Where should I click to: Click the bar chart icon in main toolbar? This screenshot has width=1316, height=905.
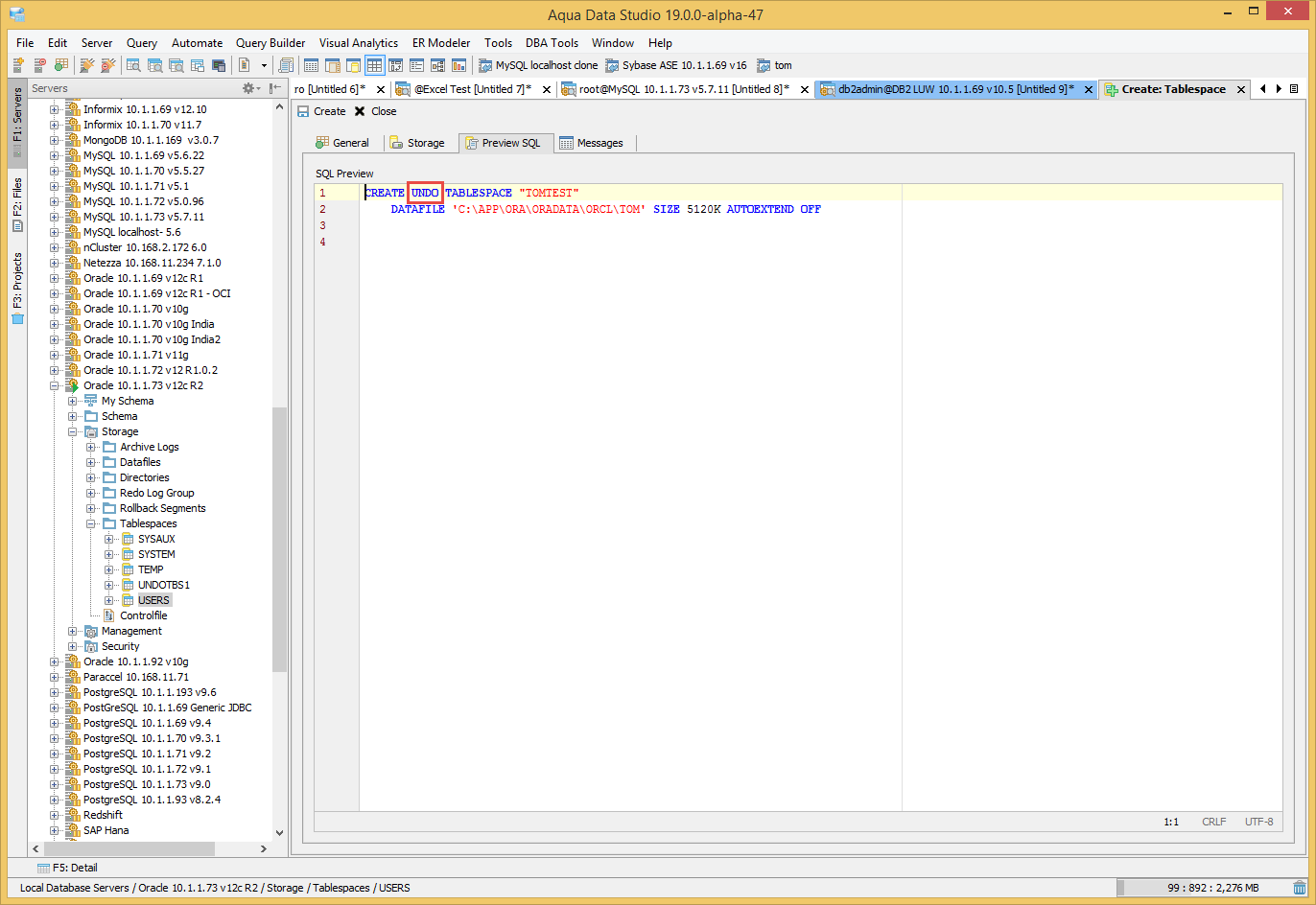coord(458,65)
